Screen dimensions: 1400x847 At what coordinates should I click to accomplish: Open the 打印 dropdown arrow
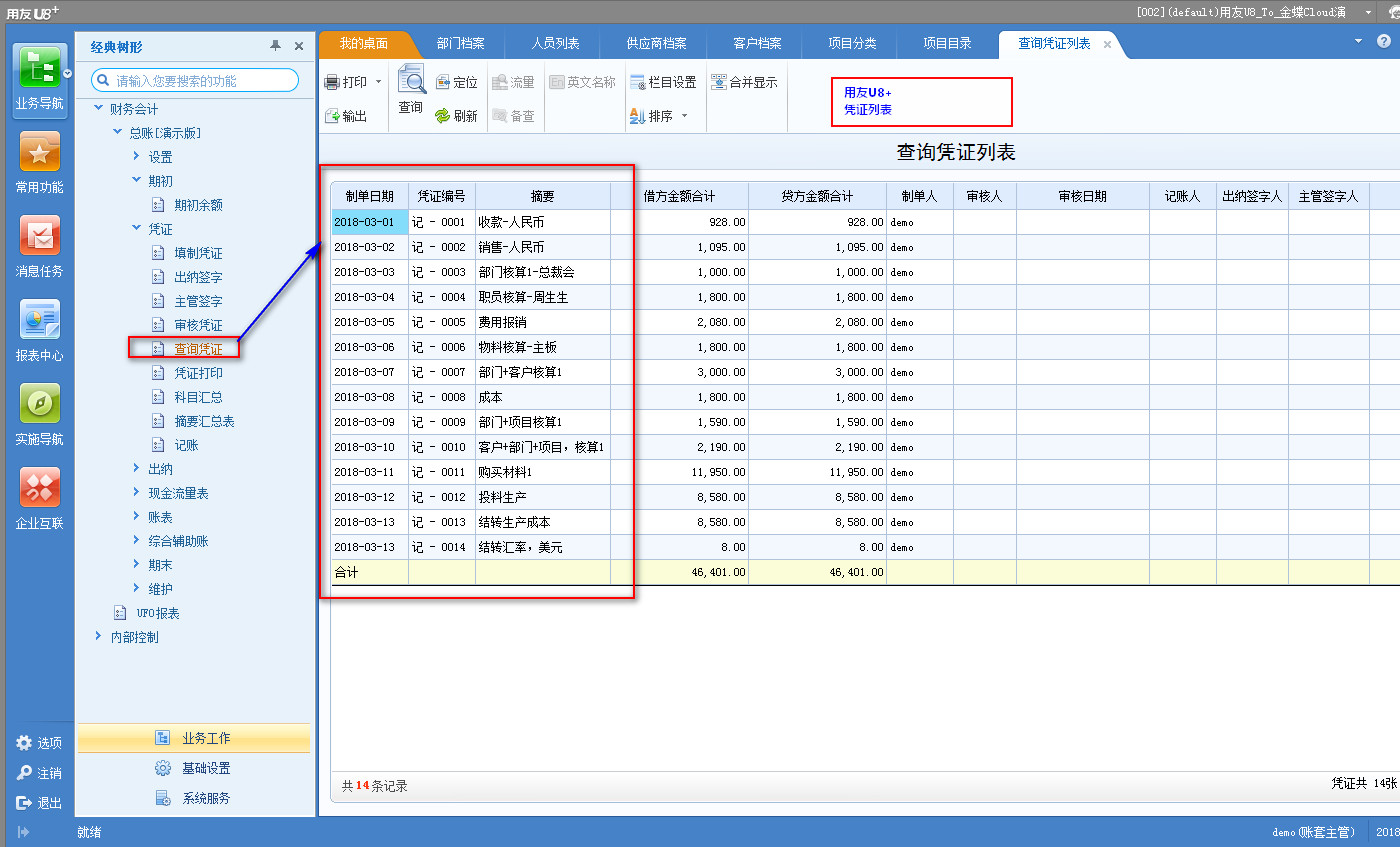(379, 83)
